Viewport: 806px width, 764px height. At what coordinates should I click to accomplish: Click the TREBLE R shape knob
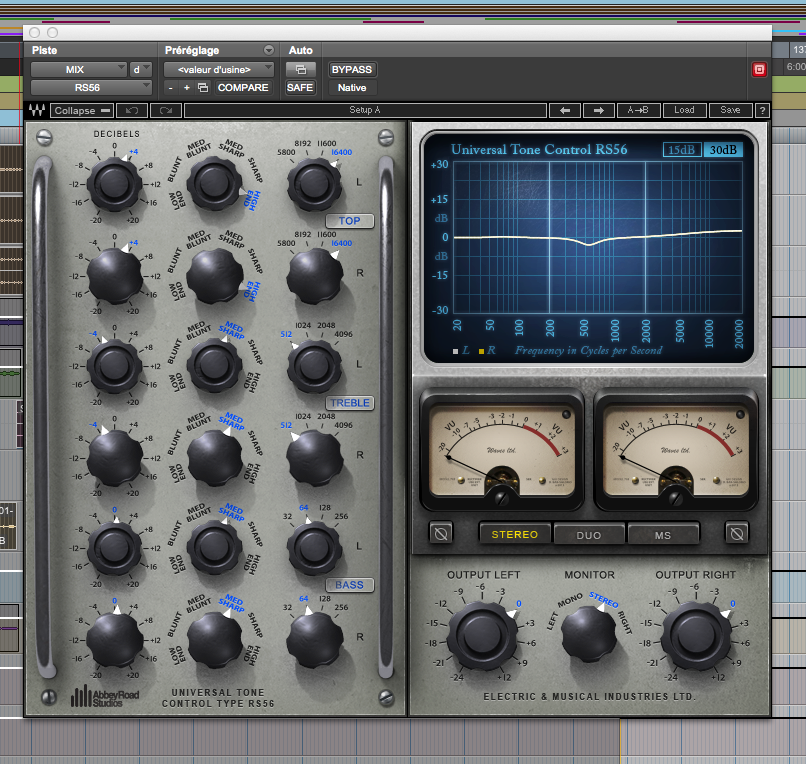(x=214, y=458)
